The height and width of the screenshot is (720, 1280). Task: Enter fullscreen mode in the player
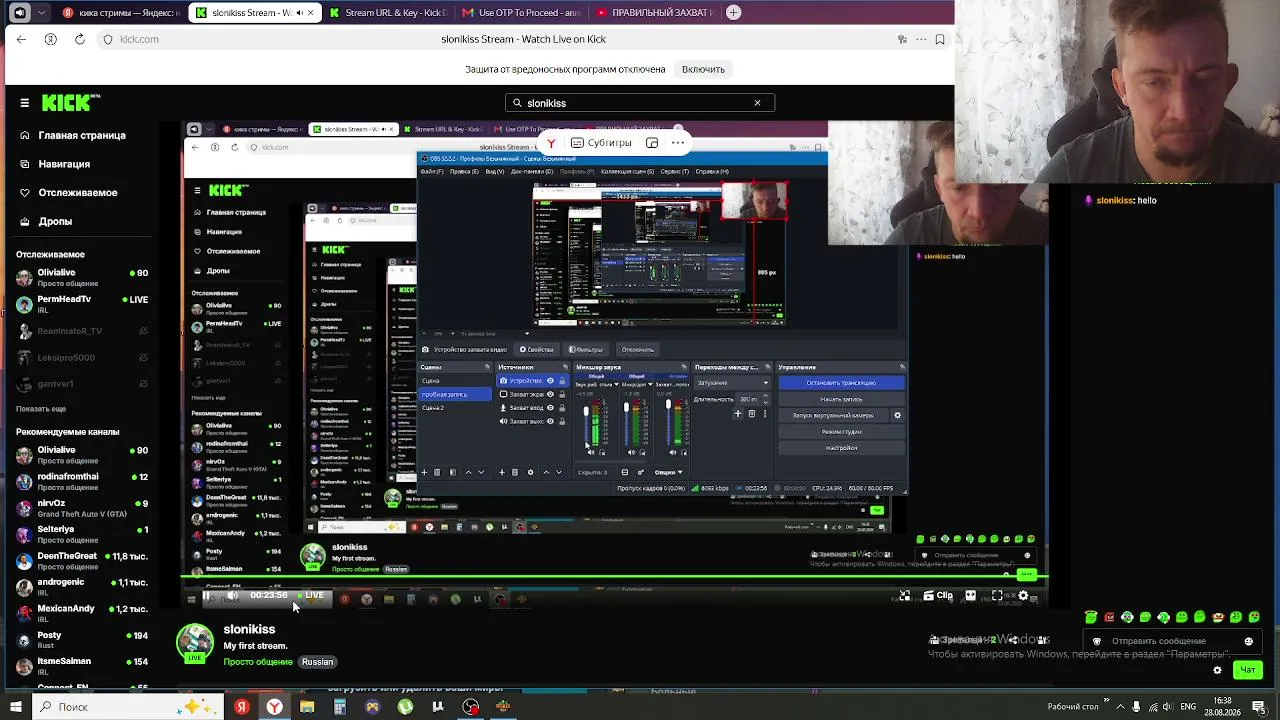tap(997, 596)
